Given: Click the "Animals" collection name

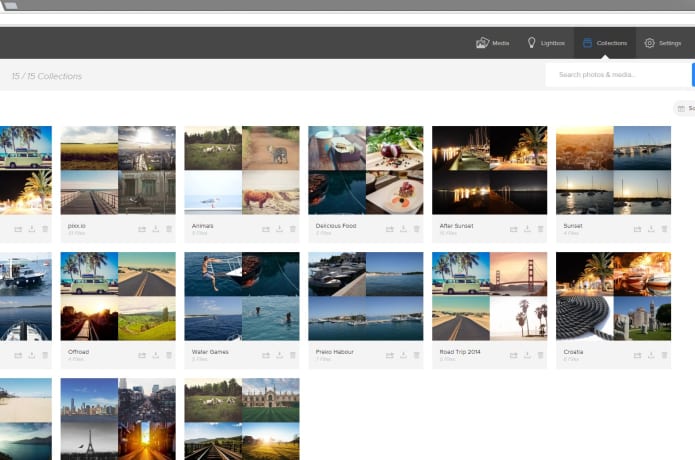Looking at the screenshot, I should 203,226.
